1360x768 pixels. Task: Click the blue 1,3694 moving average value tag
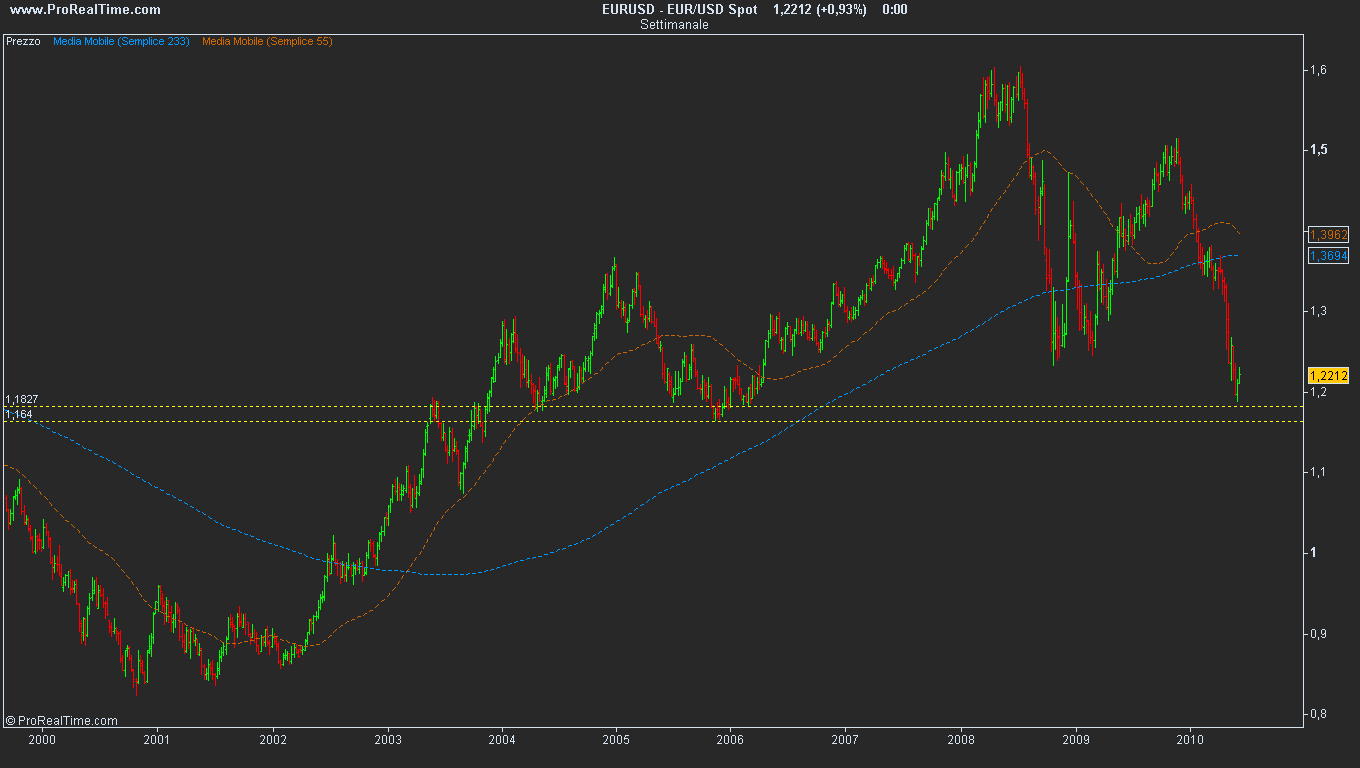point(1329,256)
